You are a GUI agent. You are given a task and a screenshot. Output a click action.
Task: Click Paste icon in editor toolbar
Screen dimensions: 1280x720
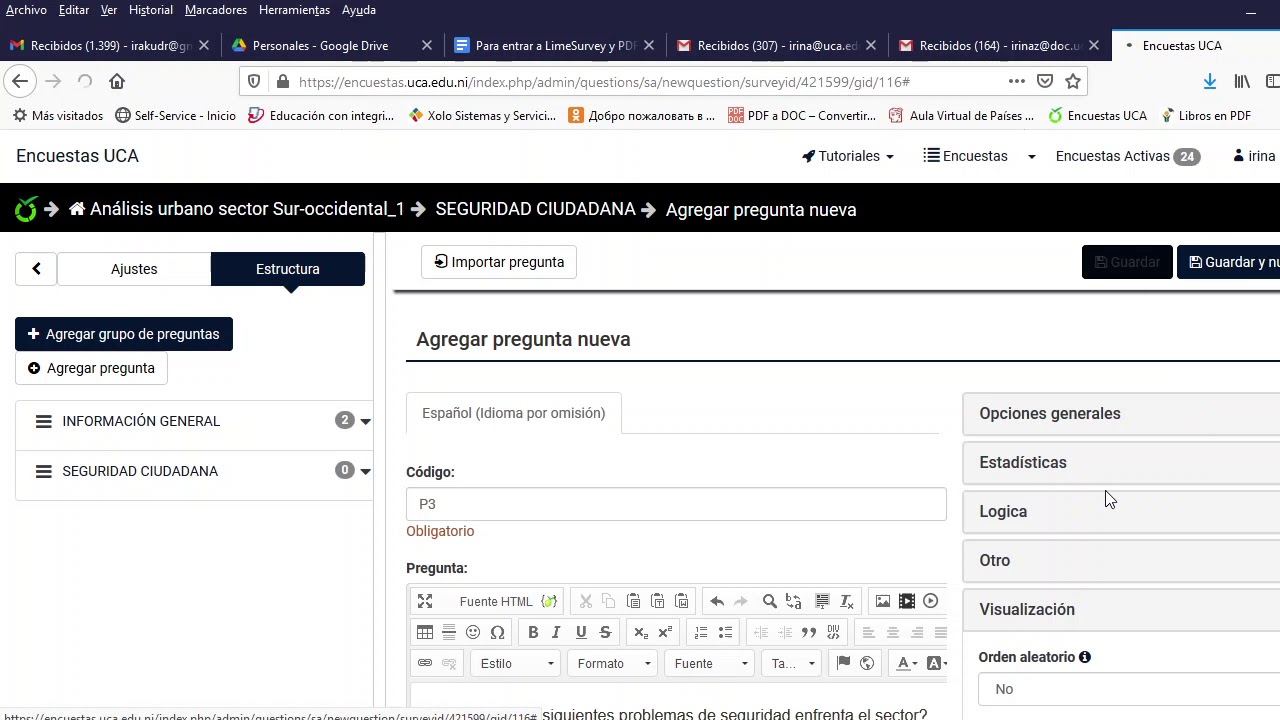pyautogui.click(x=633, y=601)
